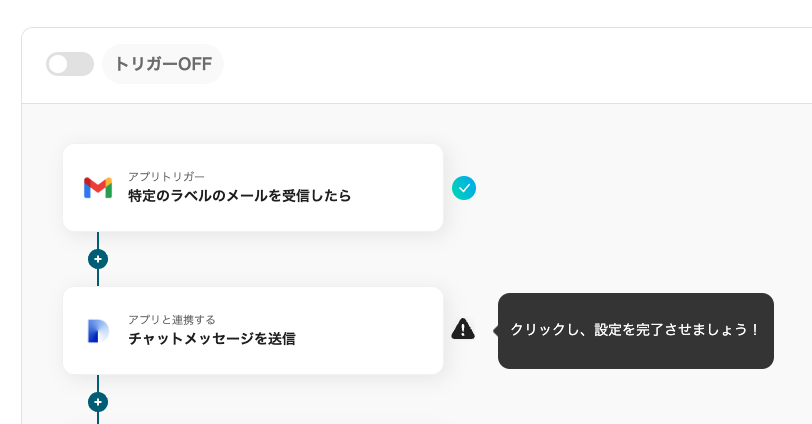Open the チャットメッセージを送信 step title
The height and width of the screenshot is (424, 812).
click(211, 339)
